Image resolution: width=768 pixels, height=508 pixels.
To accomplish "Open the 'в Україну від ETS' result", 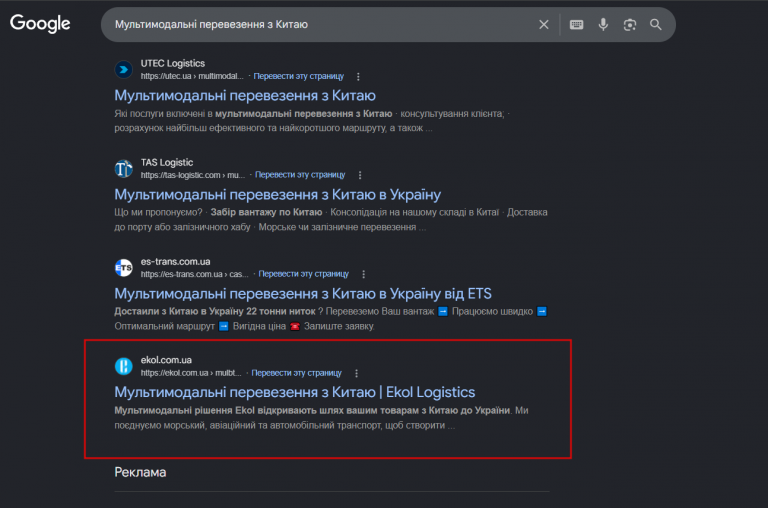I will point(303,293).
